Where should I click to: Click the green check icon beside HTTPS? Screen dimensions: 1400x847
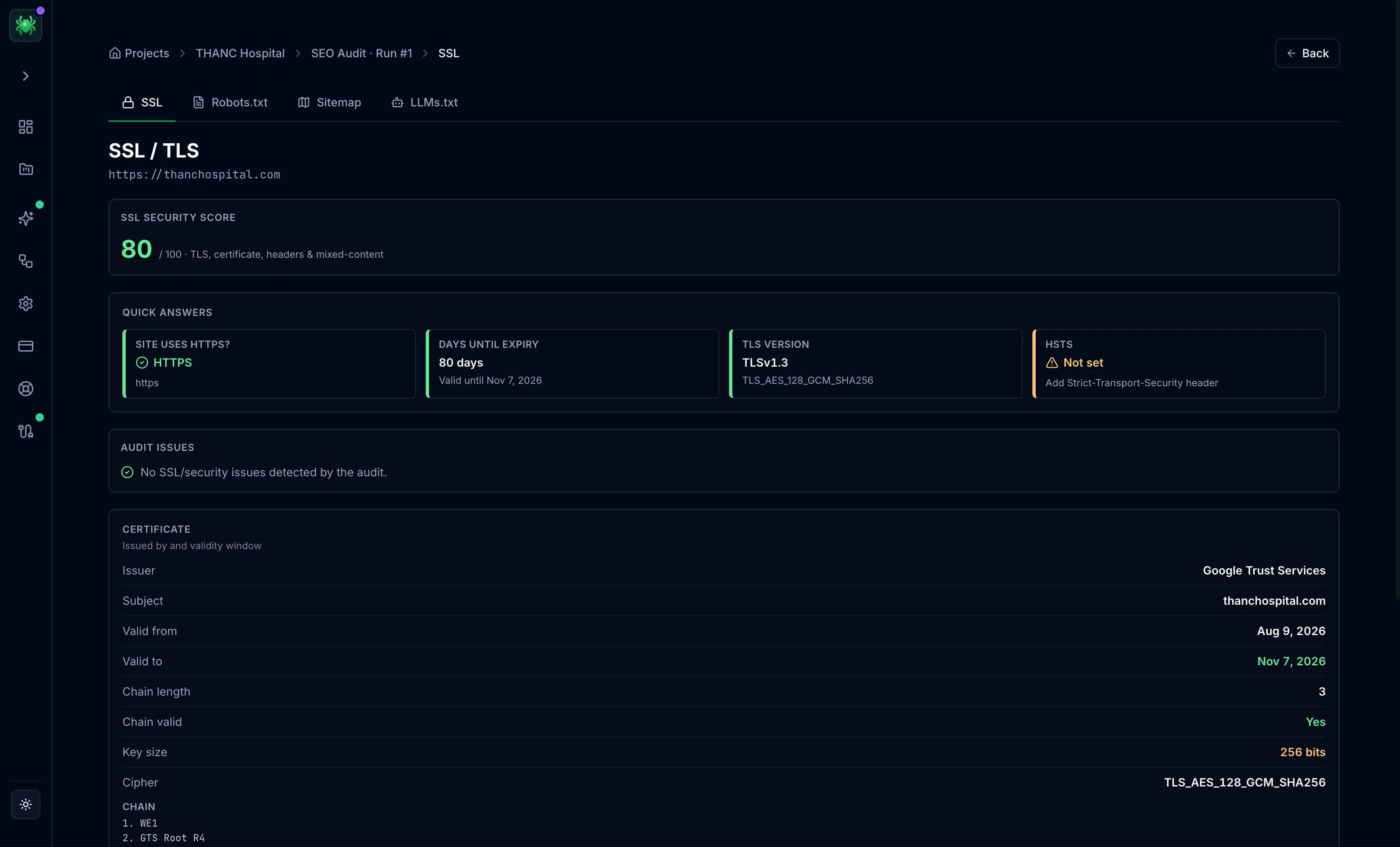click(142, 363)
